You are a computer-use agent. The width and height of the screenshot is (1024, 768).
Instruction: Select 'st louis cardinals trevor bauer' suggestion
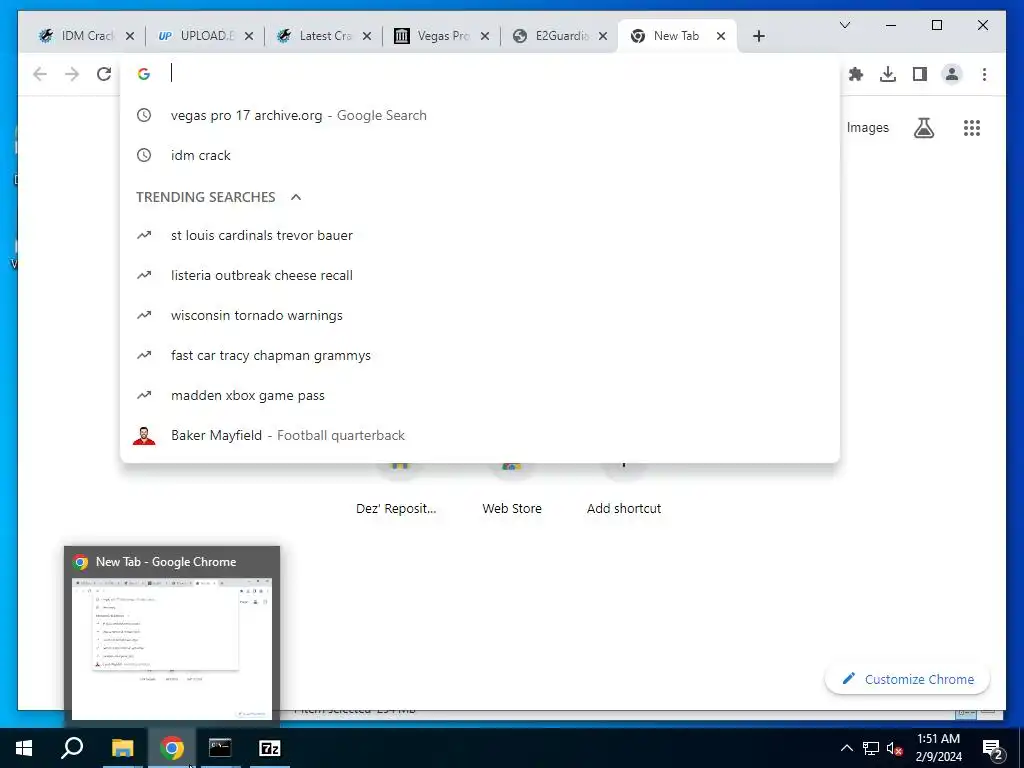[x=480, y=235]
